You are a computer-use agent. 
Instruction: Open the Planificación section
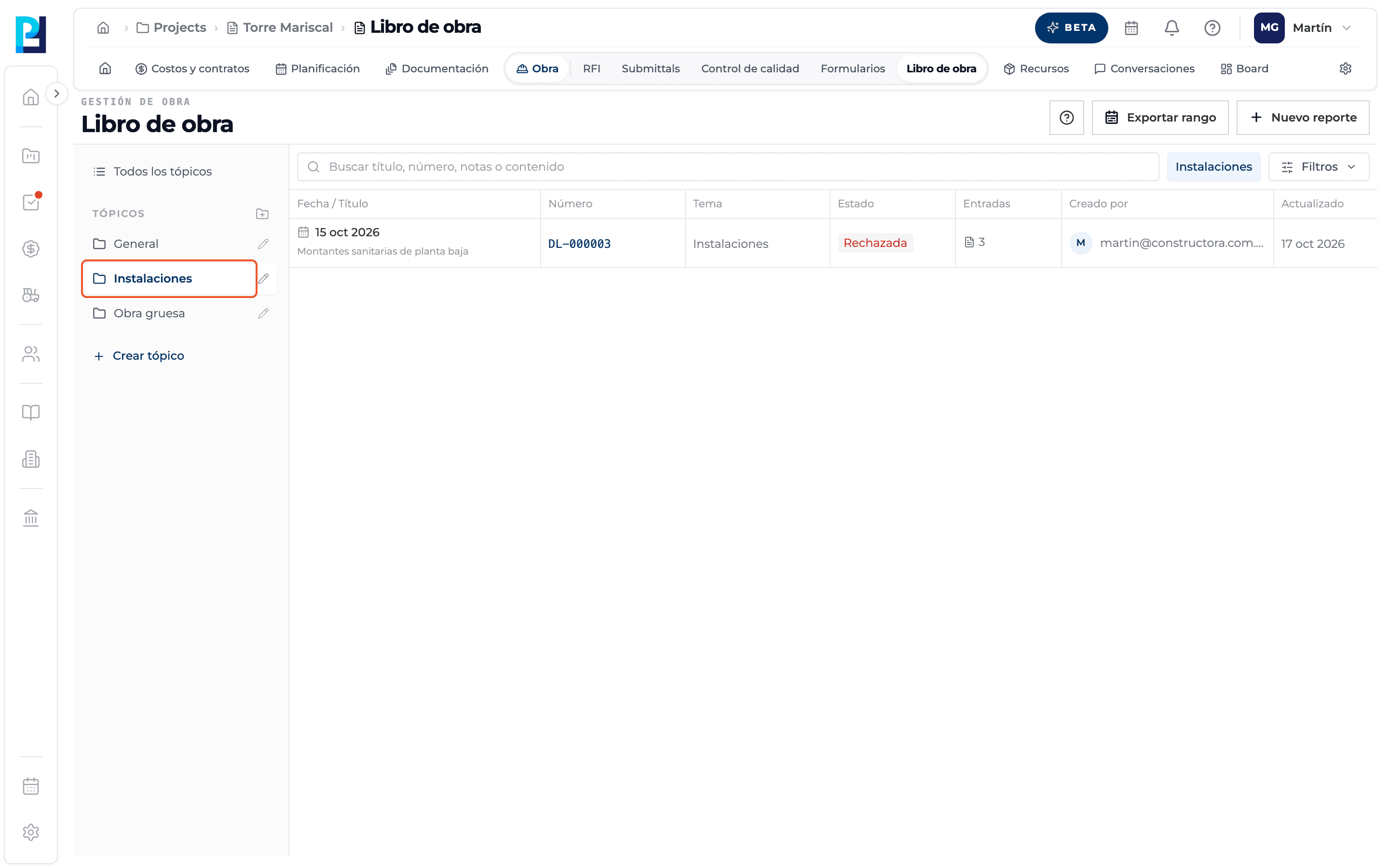317,68
